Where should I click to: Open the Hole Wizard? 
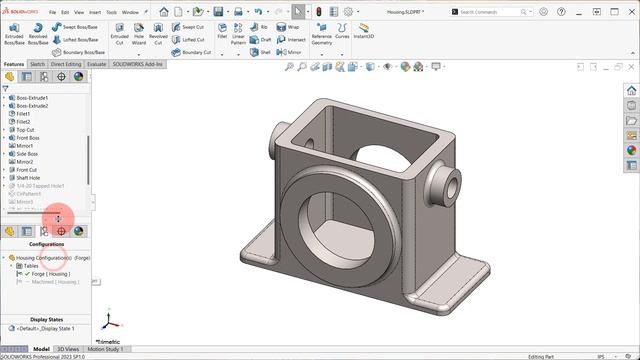(139, 33)
